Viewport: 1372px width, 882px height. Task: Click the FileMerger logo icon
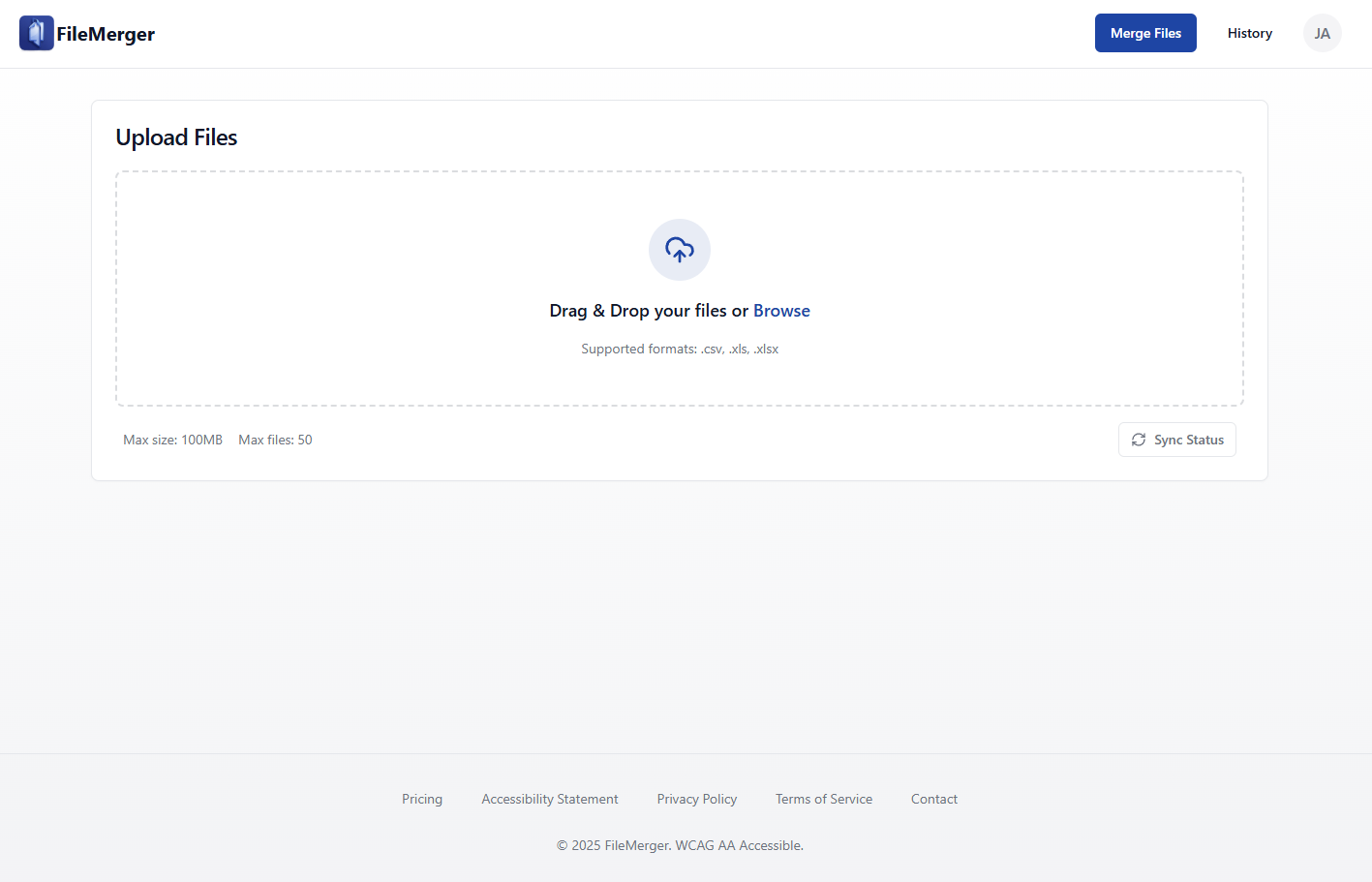coord(37,32)
